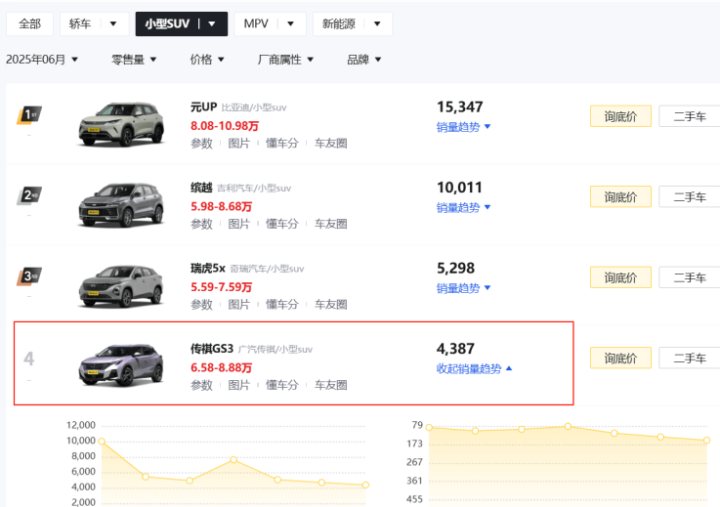This screenshot has height=507, width=720.
Task: Click 二手车 button for 传祺GS3
Action: [x=689, y=358]
